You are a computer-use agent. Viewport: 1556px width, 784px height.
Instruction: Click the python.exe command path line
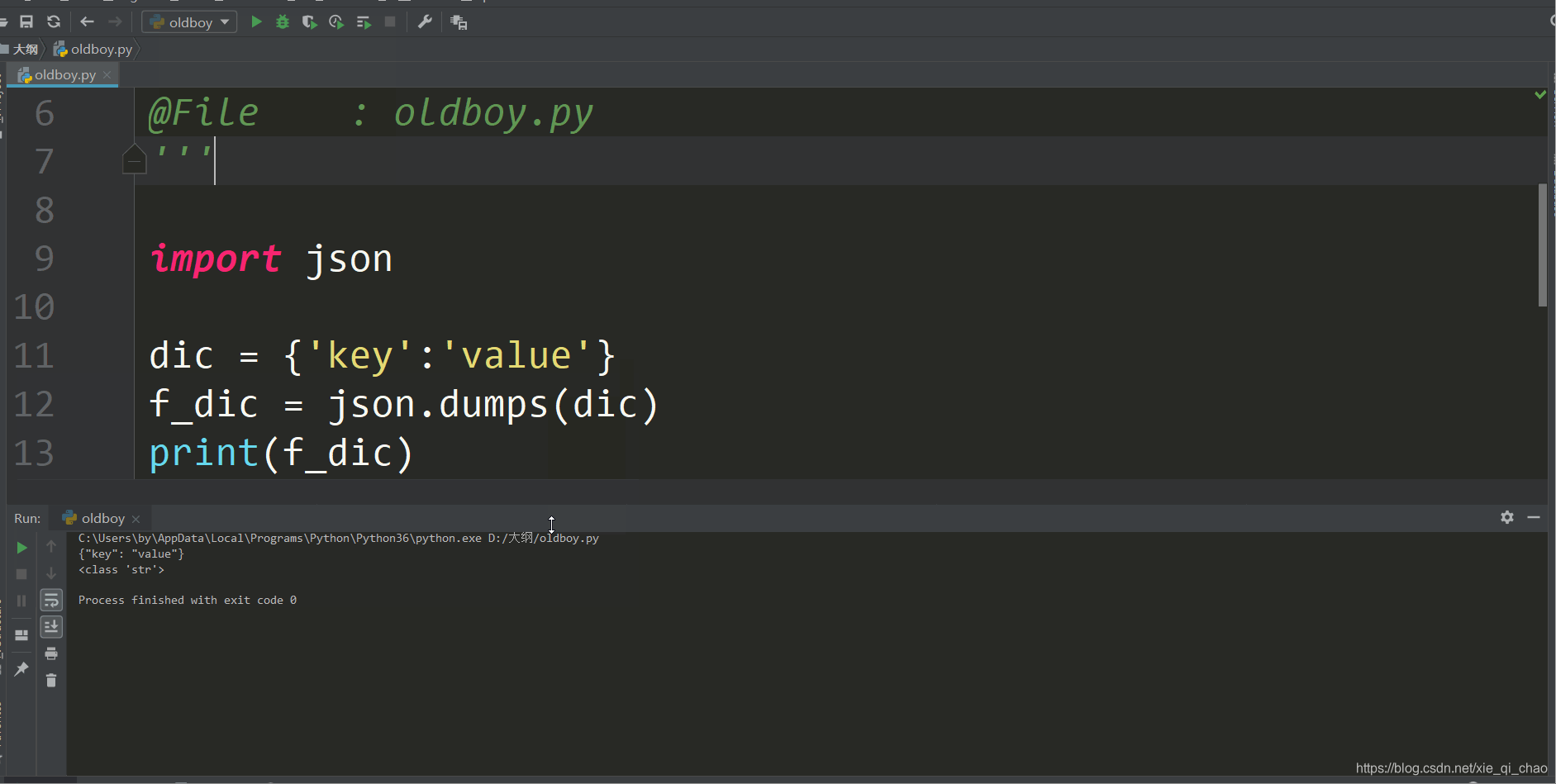[339, 539]
